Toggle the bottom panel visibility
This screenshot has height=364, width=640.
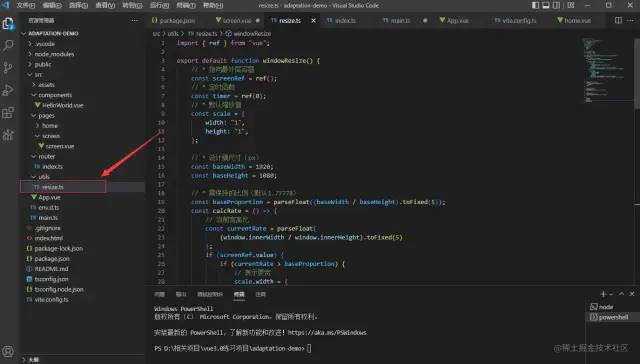pos(546,5)
